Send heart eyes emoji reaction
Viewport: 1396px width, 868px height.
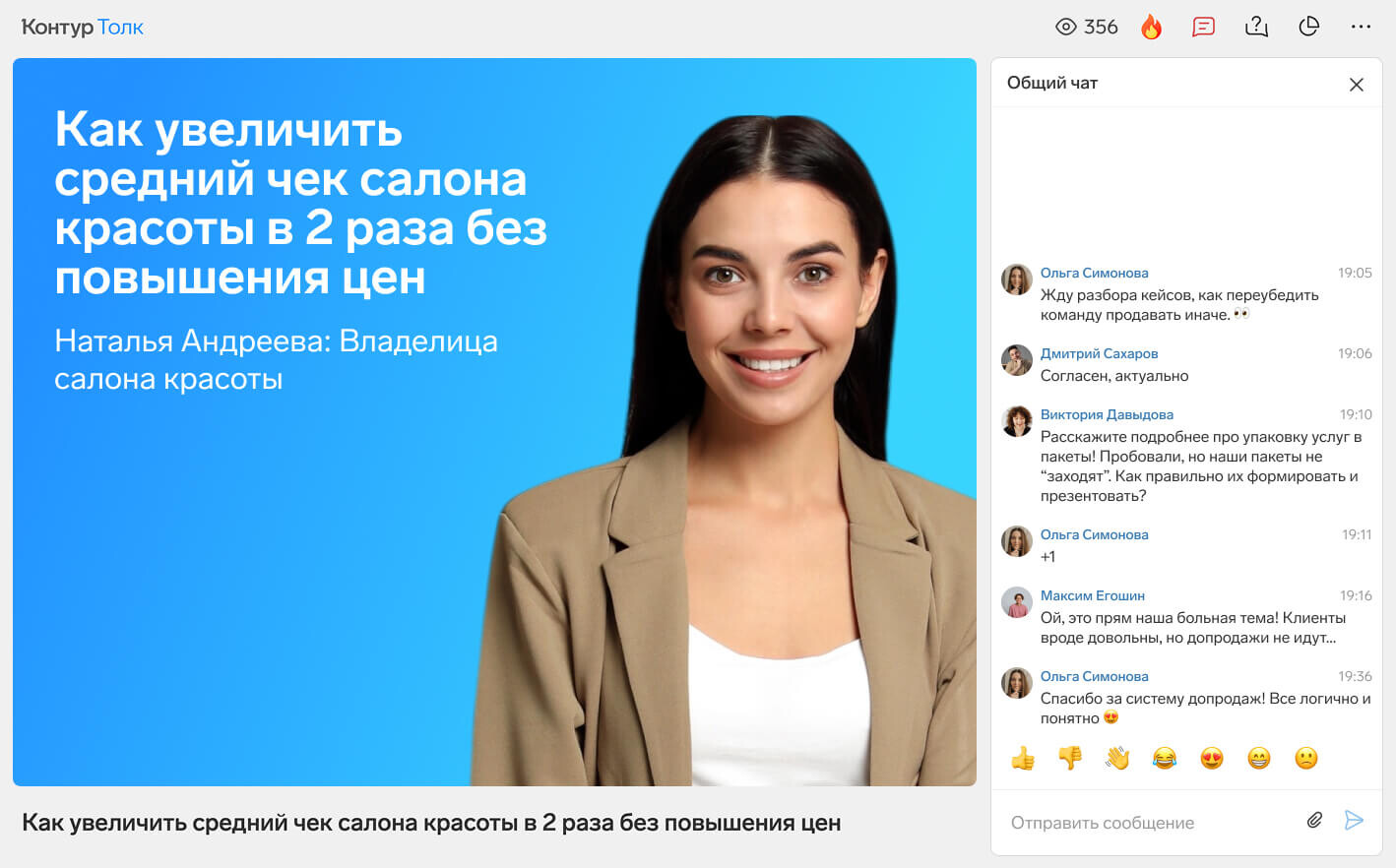[1212, 758]
